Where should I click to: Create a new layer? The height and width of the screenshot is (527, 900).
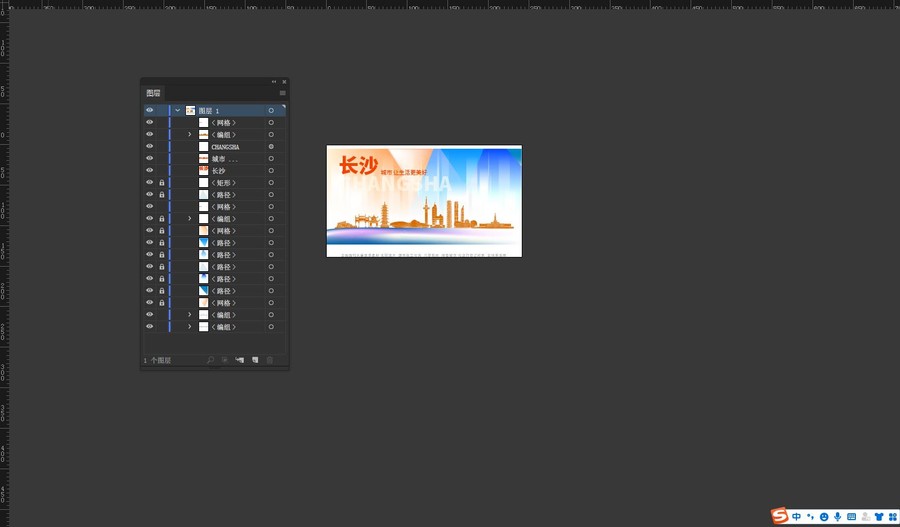255,360
